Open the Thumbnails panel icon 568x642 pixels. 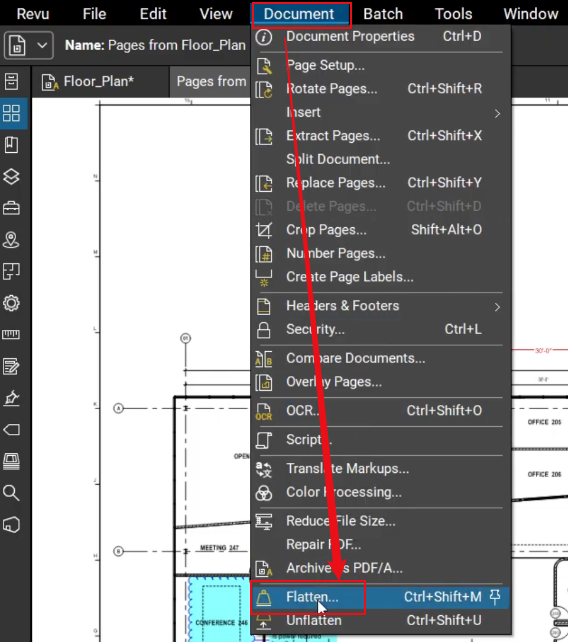pos(11,113)
